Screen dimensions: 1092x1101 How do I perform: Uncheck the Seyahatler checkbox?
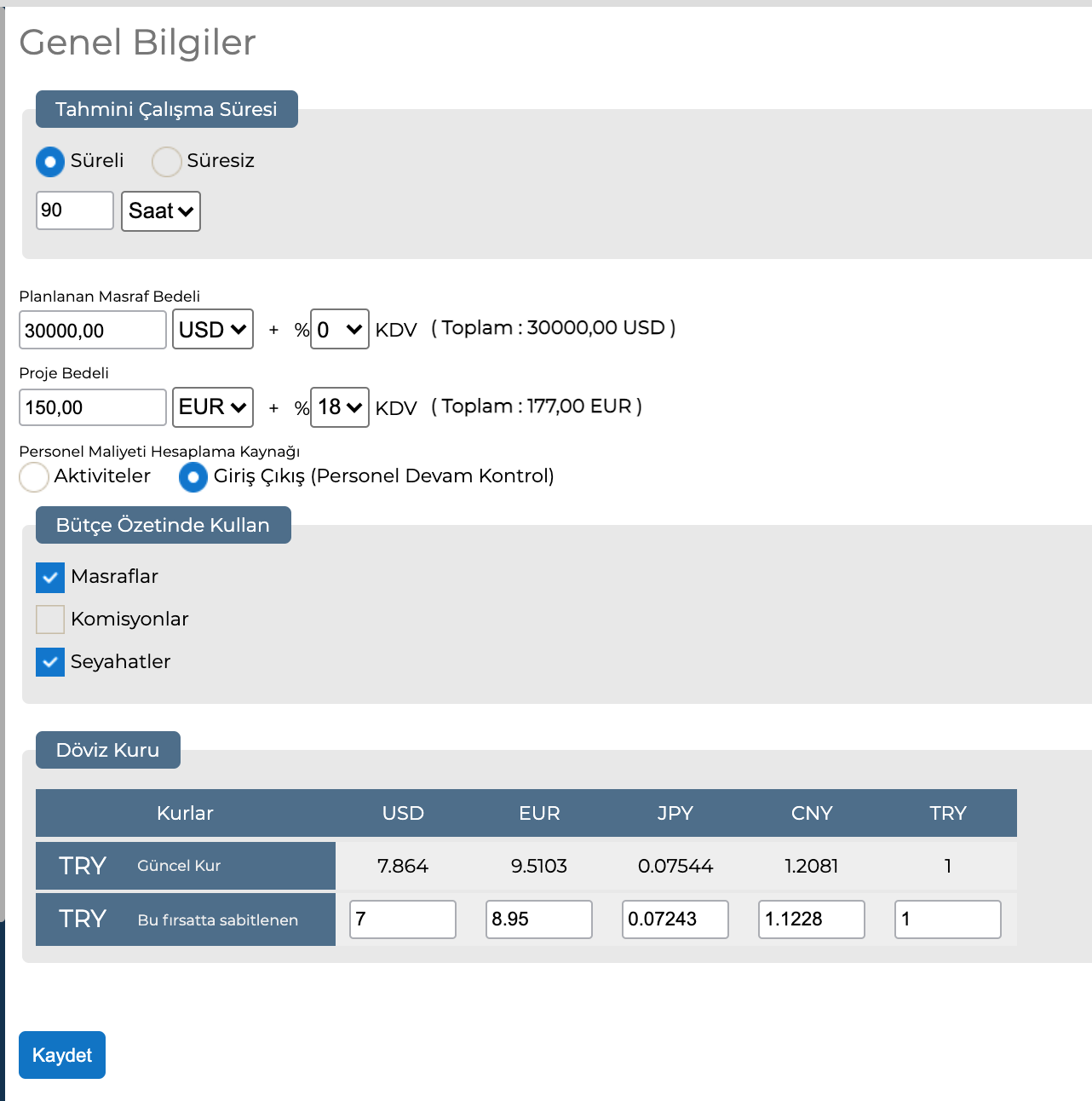(x=50, y=662)
